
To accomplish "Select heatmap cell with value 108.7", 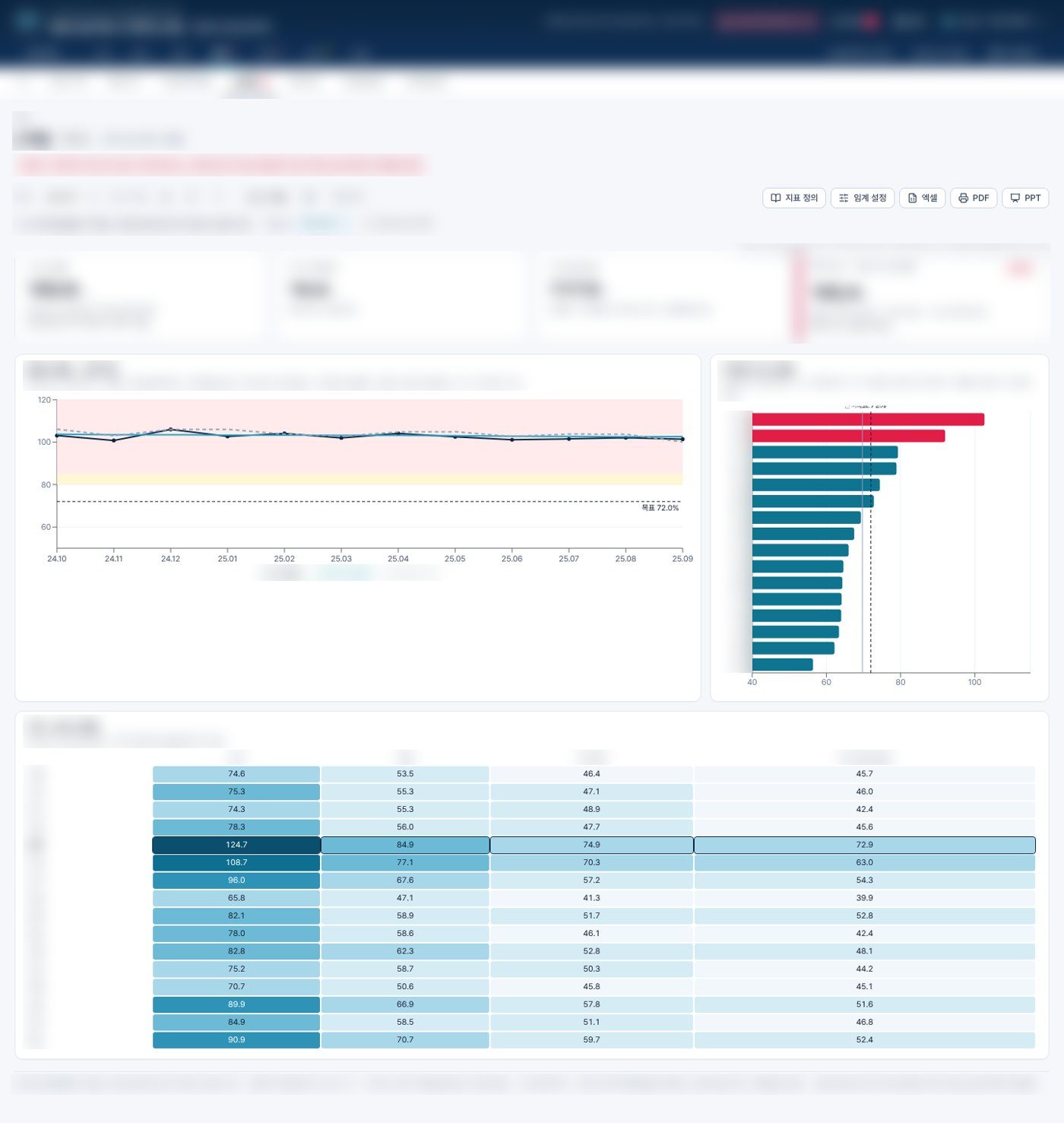I will [236, 862].
